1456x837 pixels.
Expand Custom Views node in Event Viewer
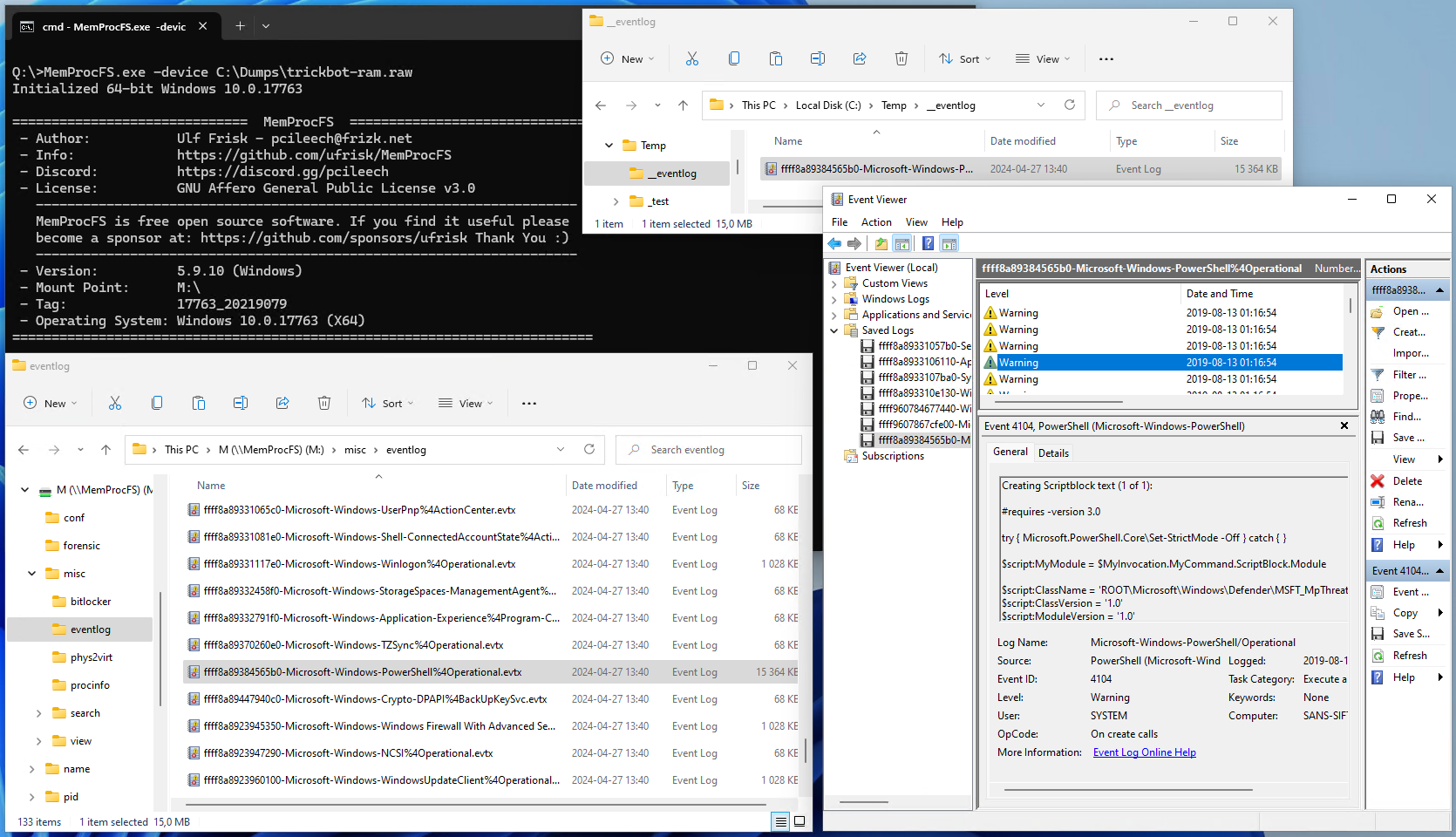834,283
